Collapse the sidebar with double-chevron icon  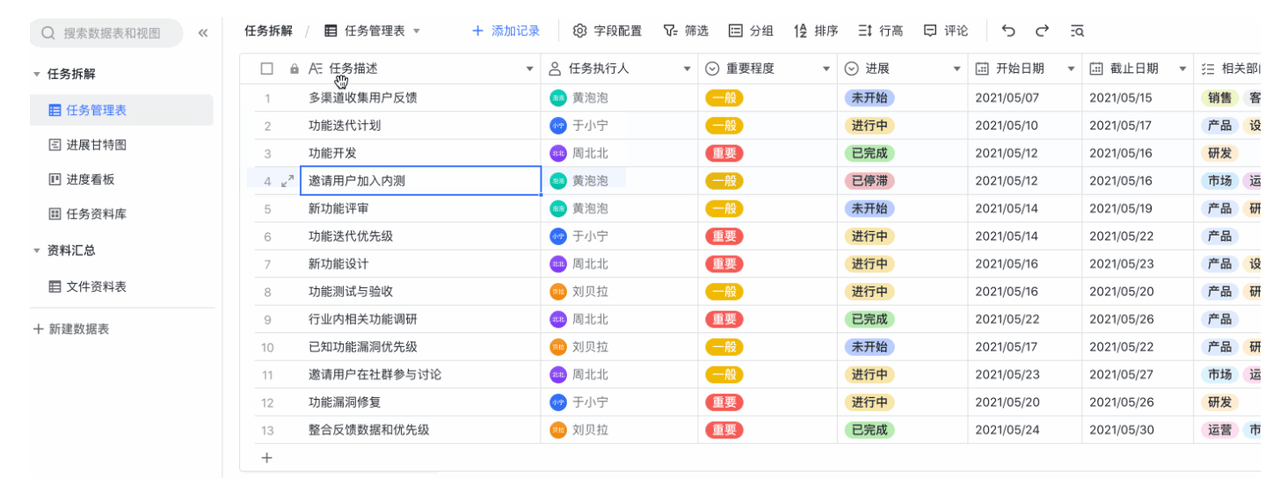203,33
